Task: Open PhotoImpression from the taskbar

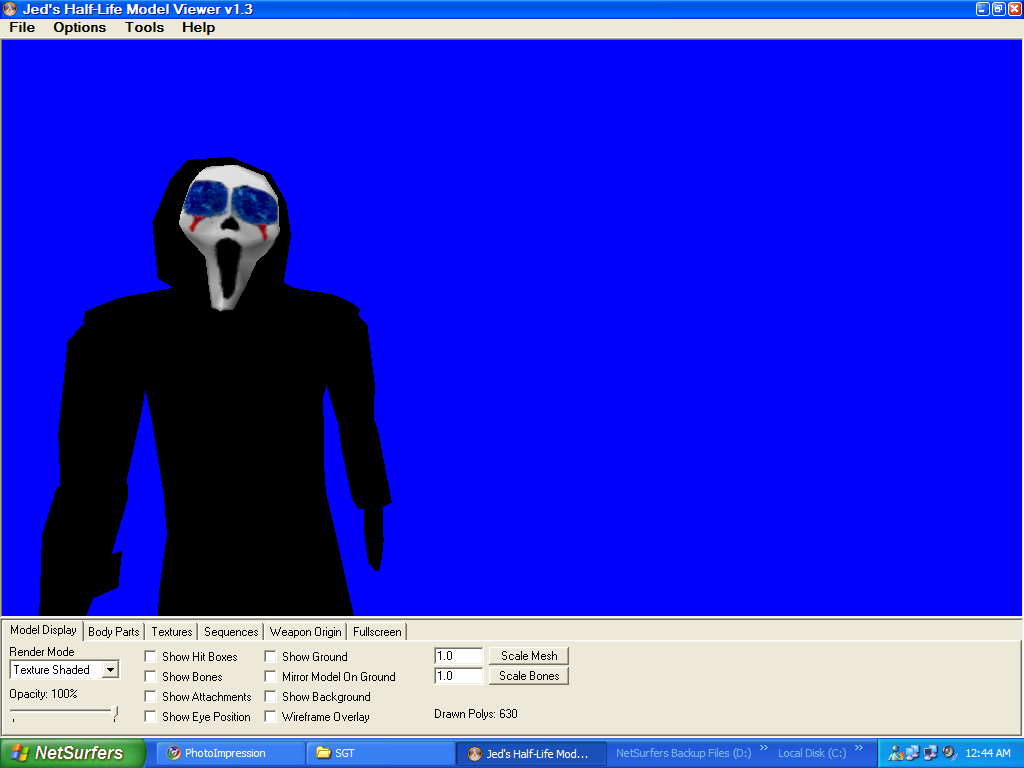Action: [x=232, y=753]
